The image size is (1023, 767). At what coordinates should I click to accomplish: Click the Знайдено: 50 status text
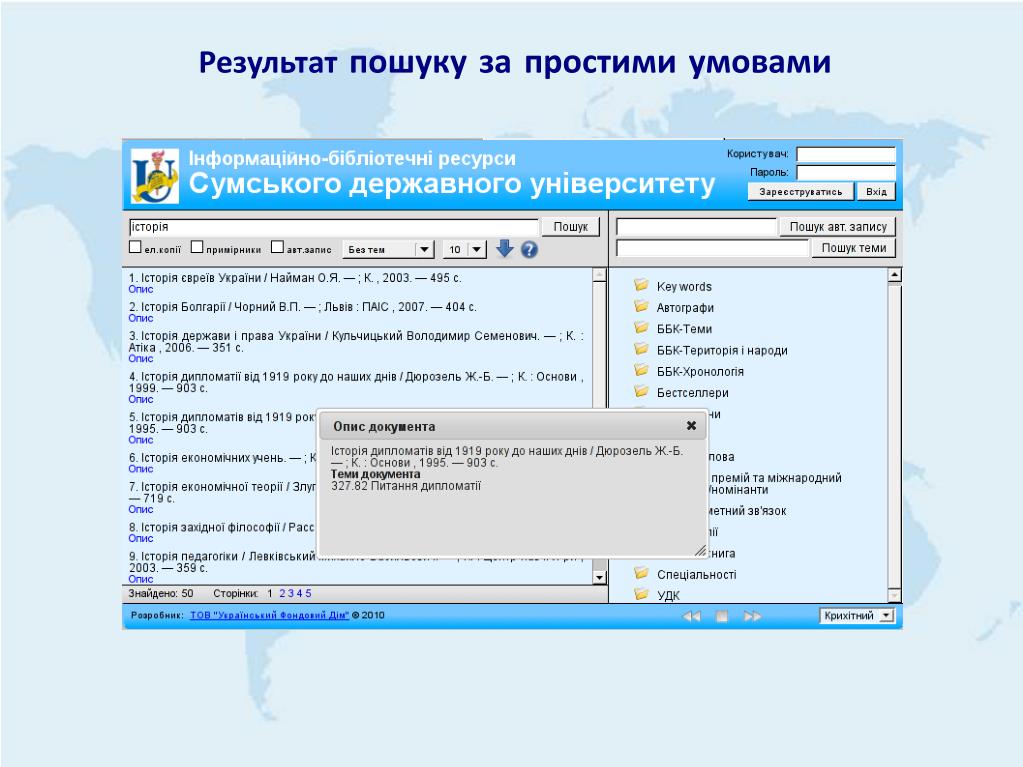(160, 594)
